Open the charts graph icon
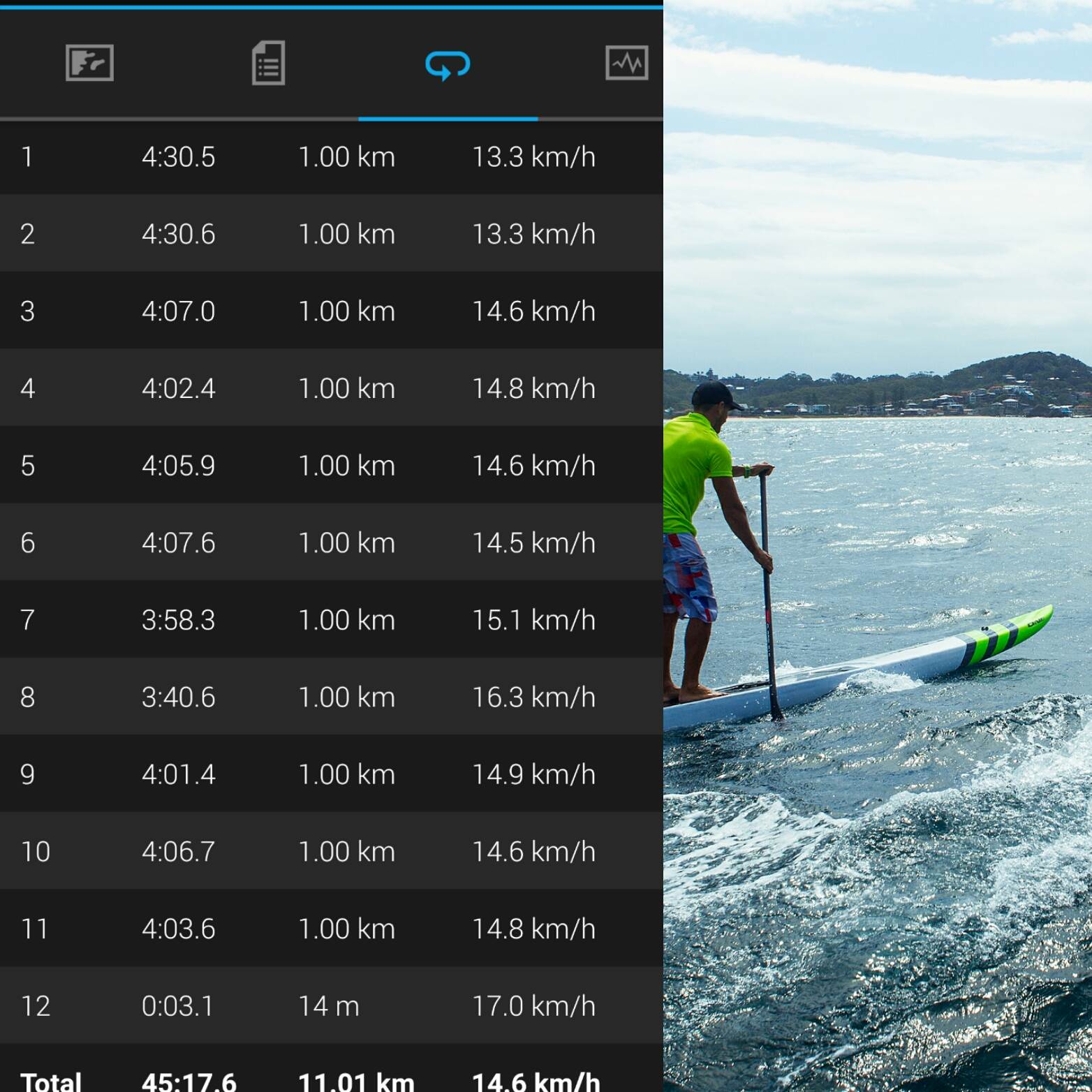This screenshot has height=1092, width=1092. point(626,63)
